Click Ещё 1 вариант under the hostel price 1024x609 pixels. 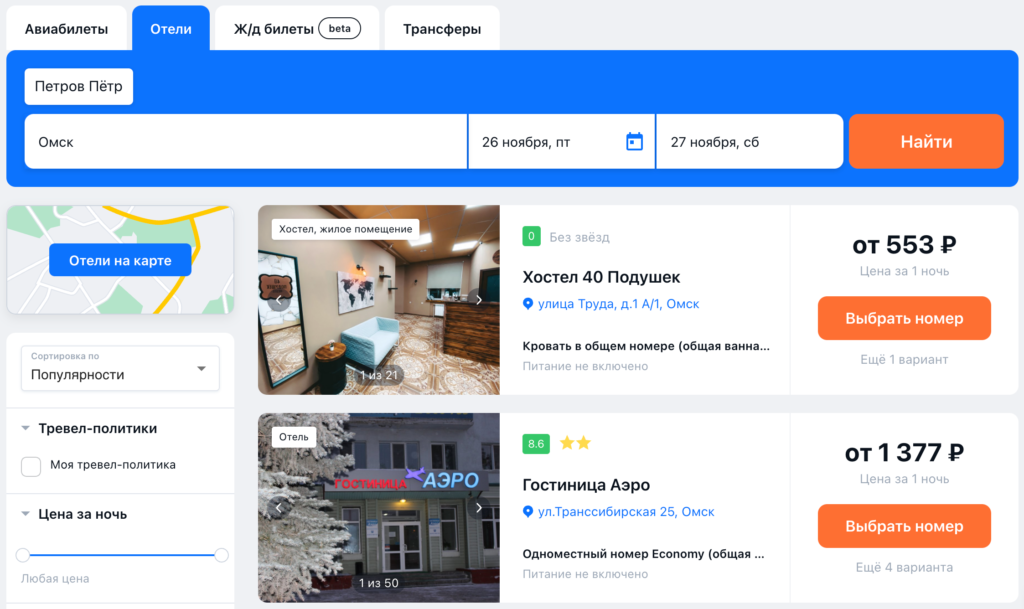[904, 360]
